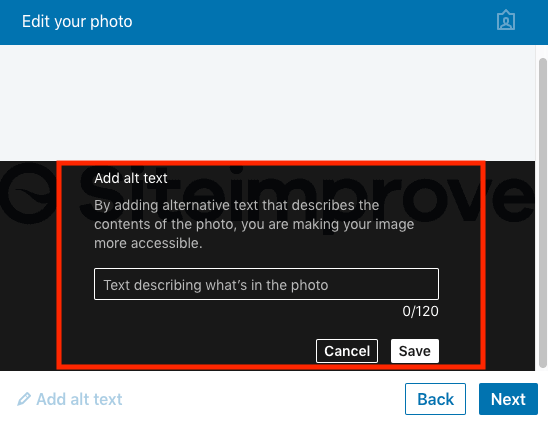Proceed with the Next button
The width and height of the screenshot is (548, 422).
[x=508, y=399]
